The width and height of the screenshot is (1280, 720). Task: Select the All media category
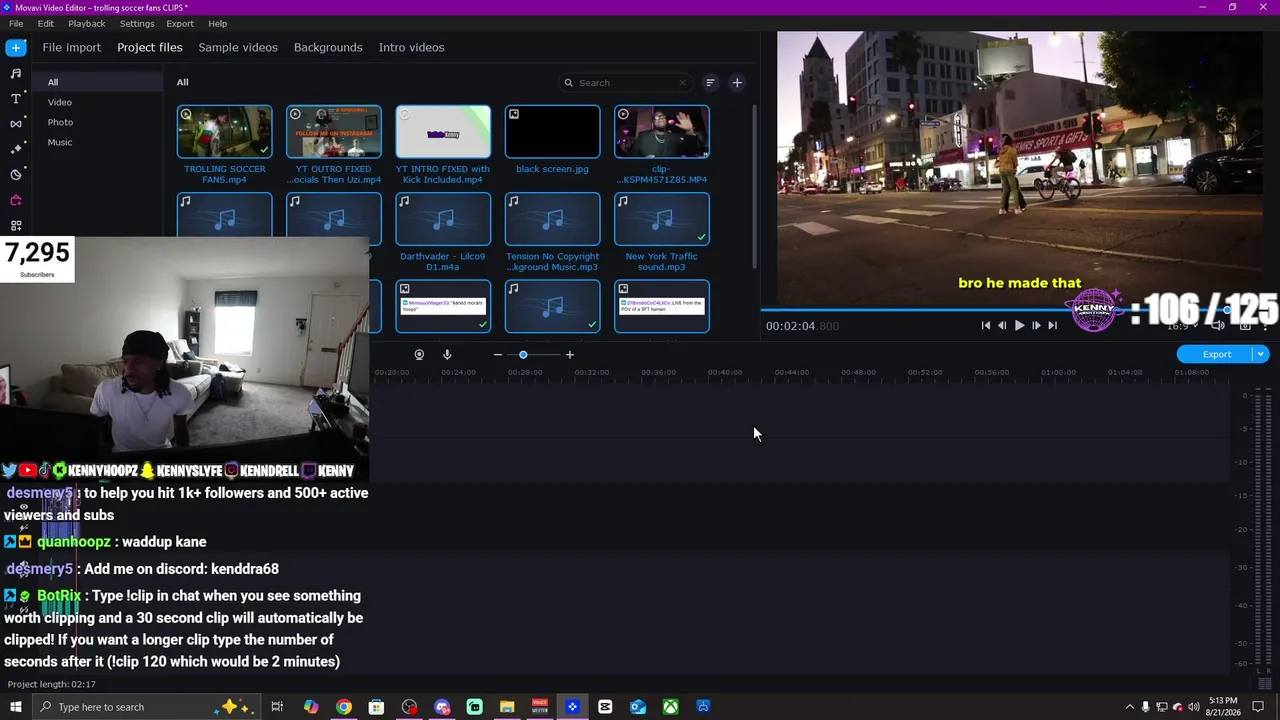pos(98,82)
